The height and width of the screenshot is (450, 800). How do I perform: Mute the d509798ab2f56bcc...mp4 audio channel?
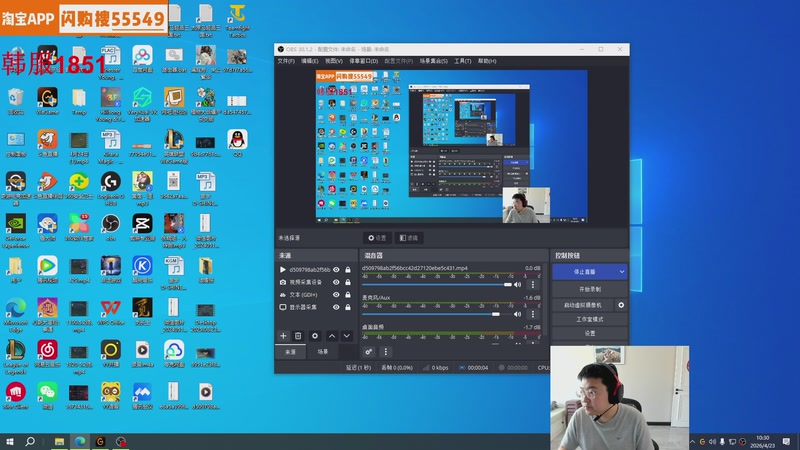click(x=518, y=285)
